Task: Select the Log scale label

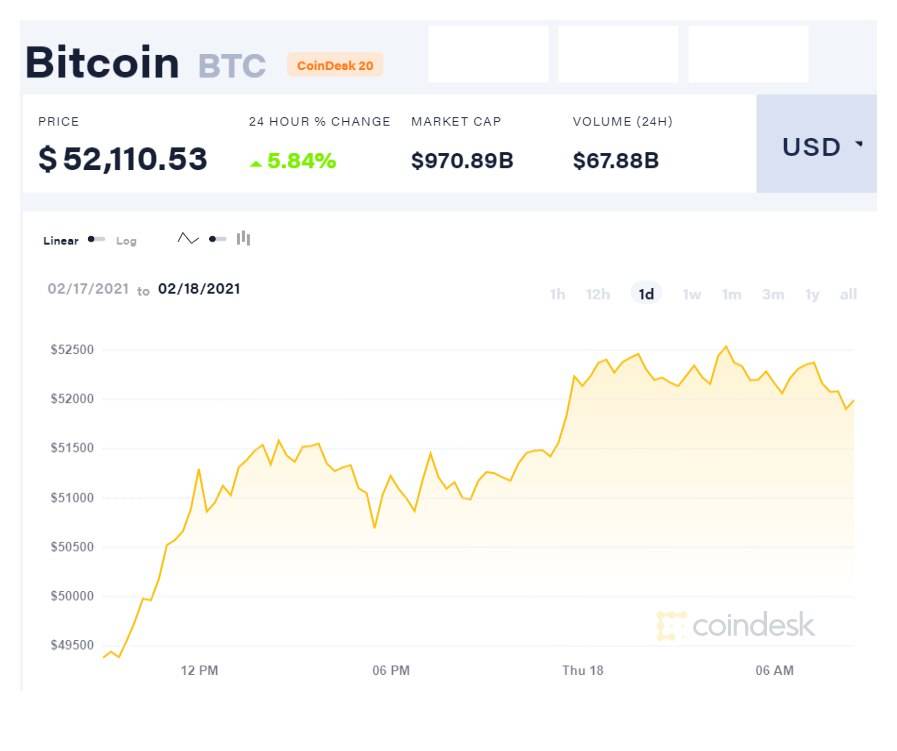Action: click(x=126, y=241)
